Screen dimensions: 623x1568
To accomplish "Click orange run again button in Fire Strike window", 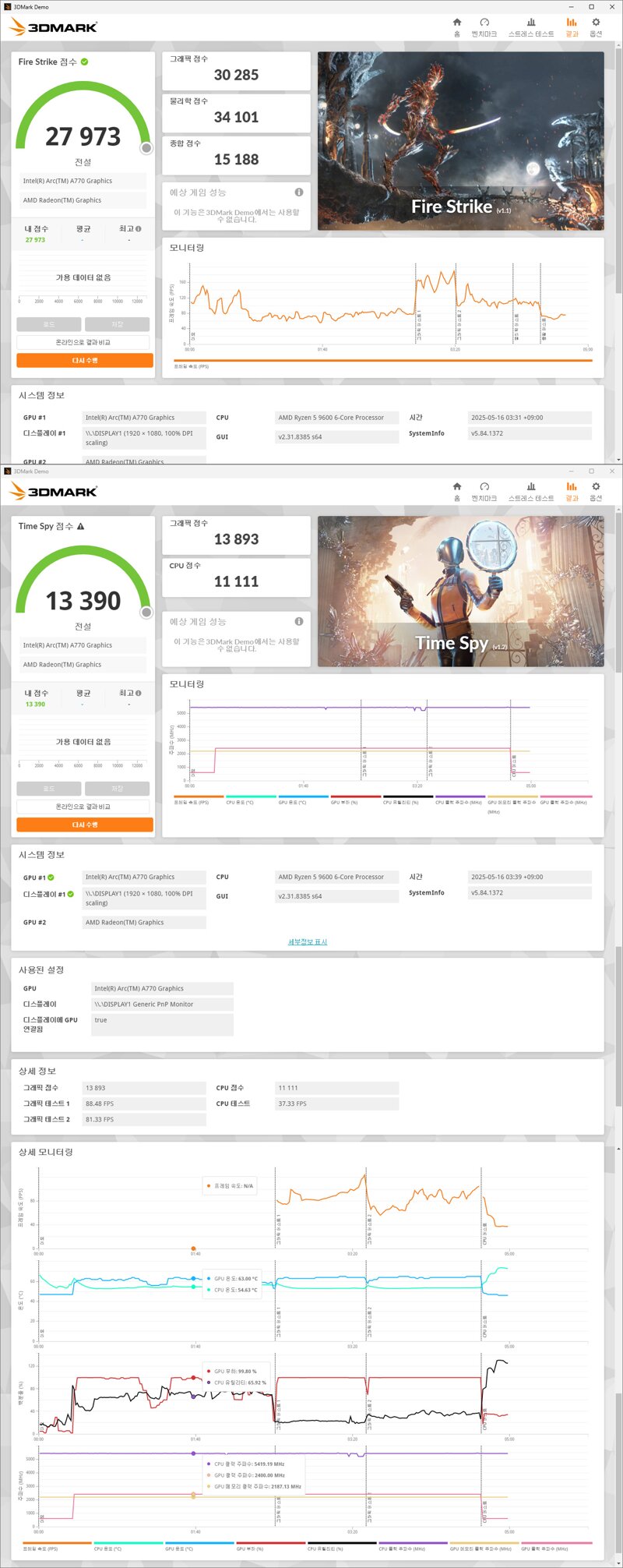I will [85, 361].
